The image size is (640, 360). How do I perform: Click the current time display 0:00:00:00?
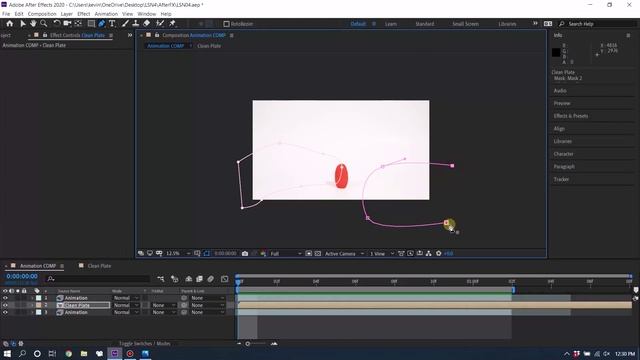point(22,276)
